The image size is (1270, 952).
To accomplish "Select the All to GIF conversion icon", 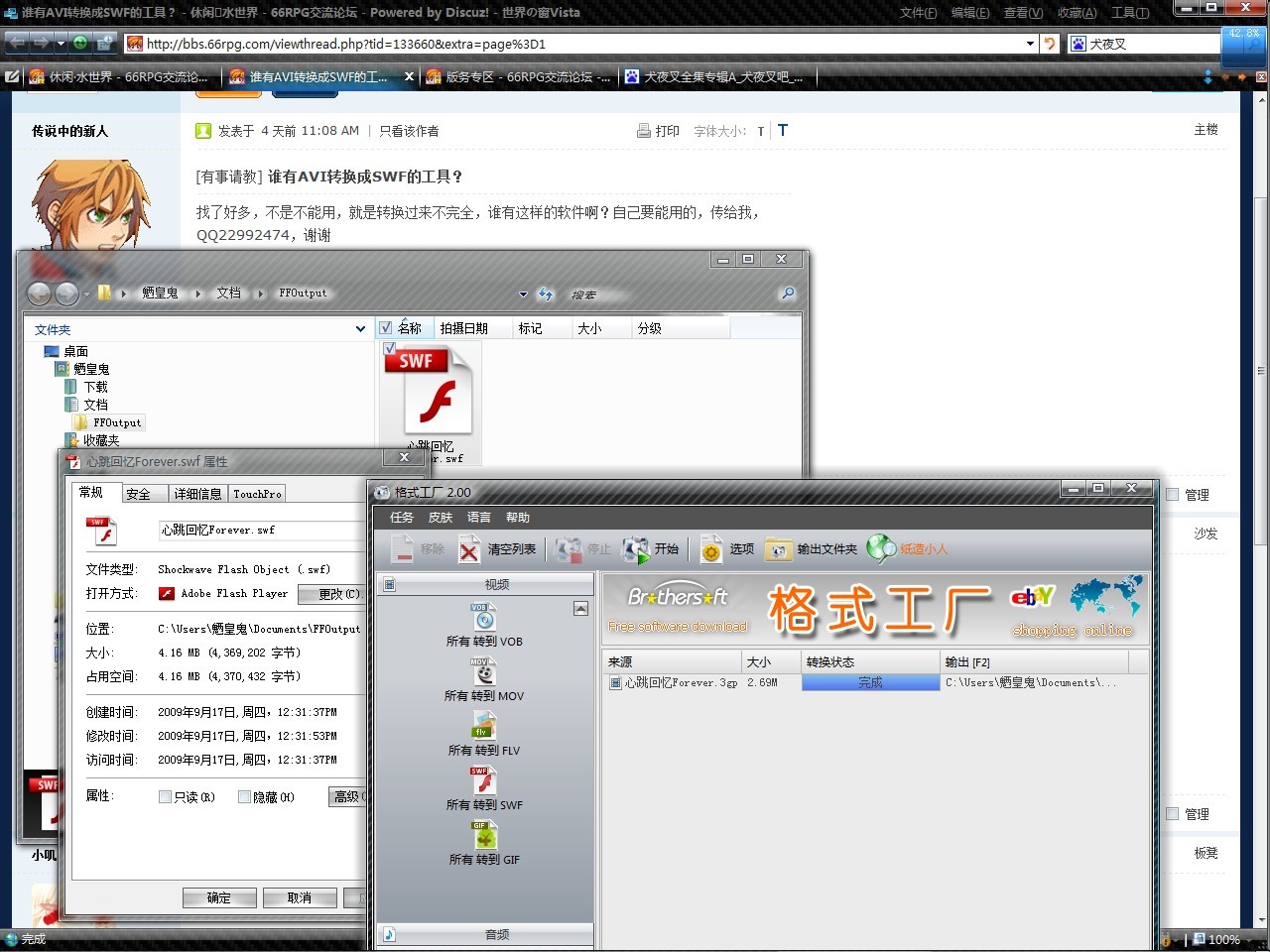I will (483, 835).
